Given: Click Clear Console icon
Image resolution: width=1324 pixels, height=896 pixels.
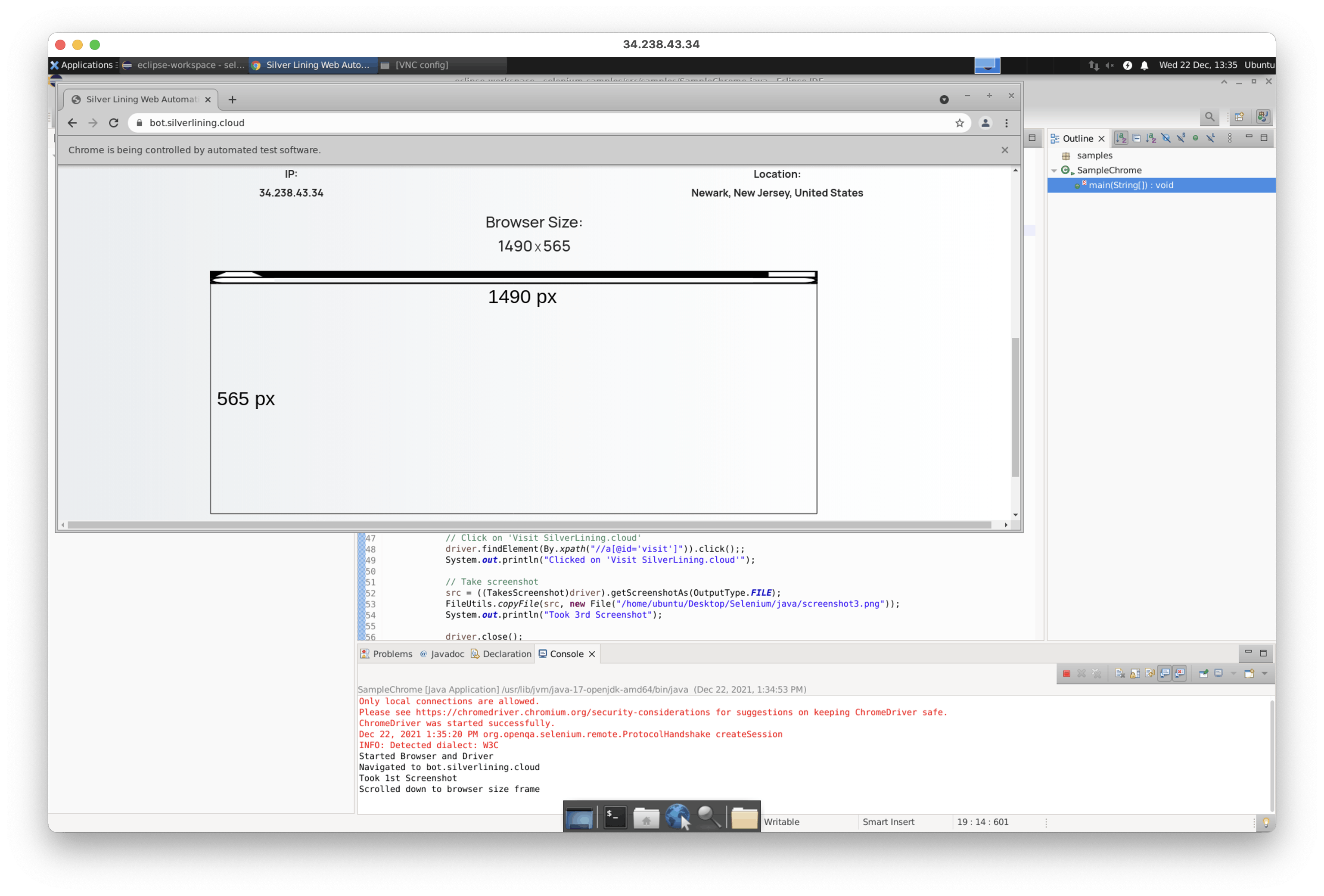Looking at the screenshot, I should pyautogui.click(x=1120, y=673).
